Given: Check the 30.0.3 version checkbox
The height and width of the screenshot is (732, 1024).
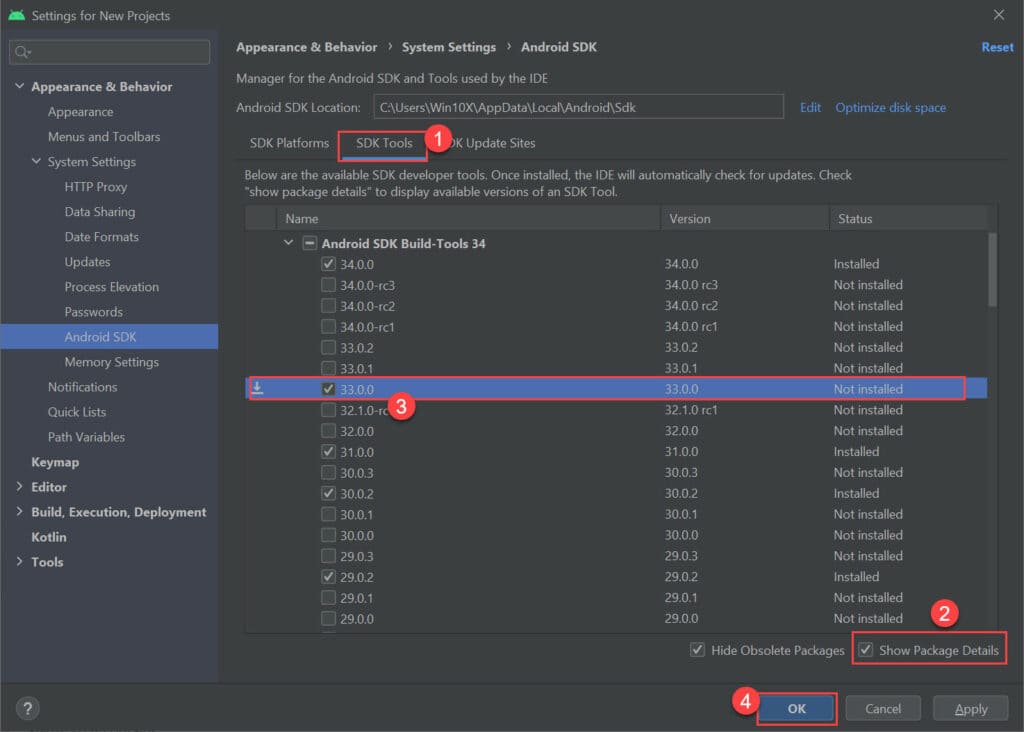Looking at the screenshot, I should tap(329, 472).
